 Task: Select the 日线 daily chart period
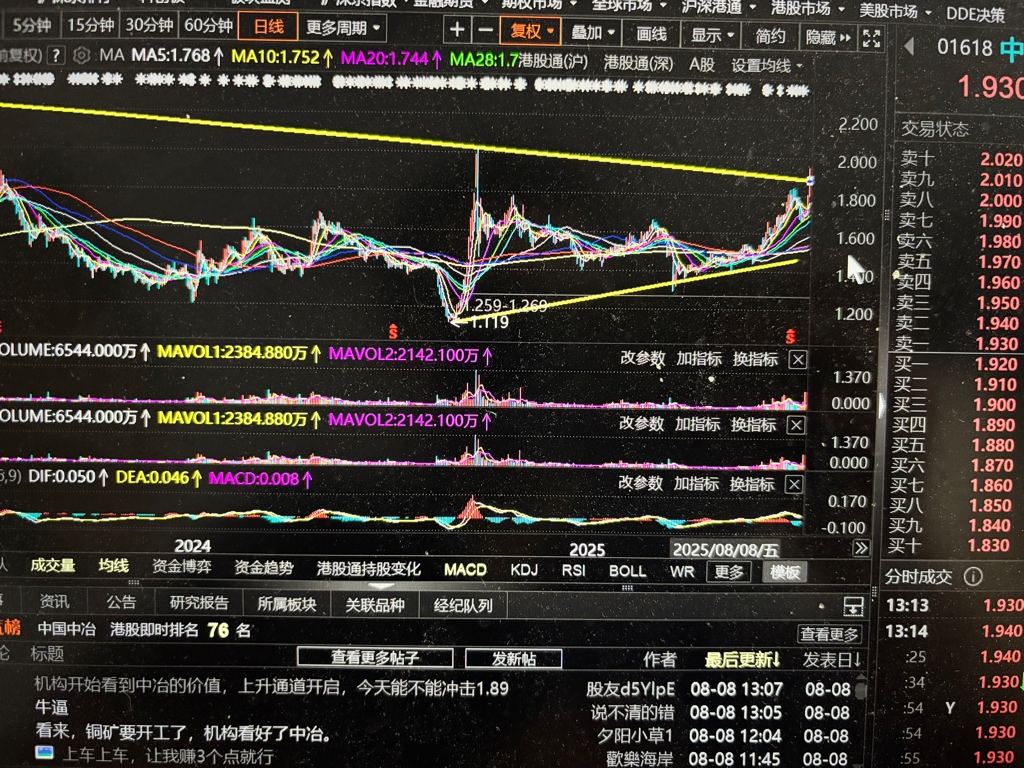[x=268, y=27]
